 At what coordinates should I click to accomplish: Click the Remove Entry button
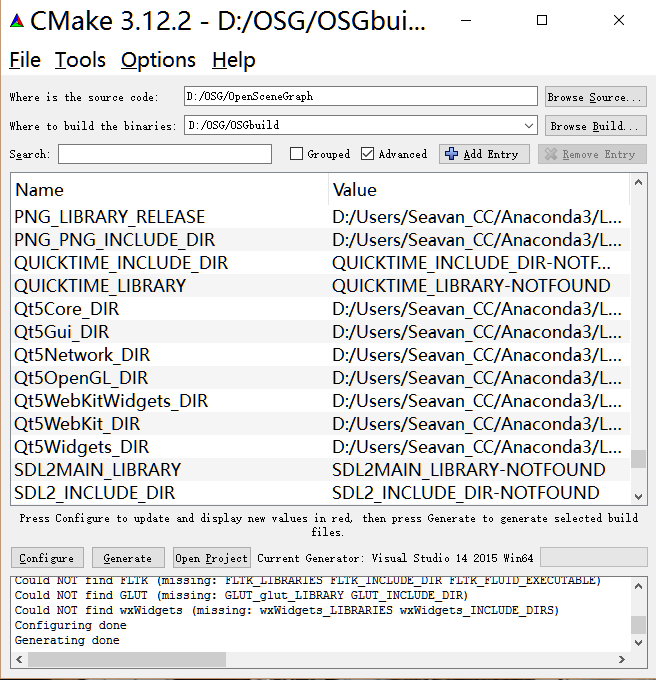(592, 154)
